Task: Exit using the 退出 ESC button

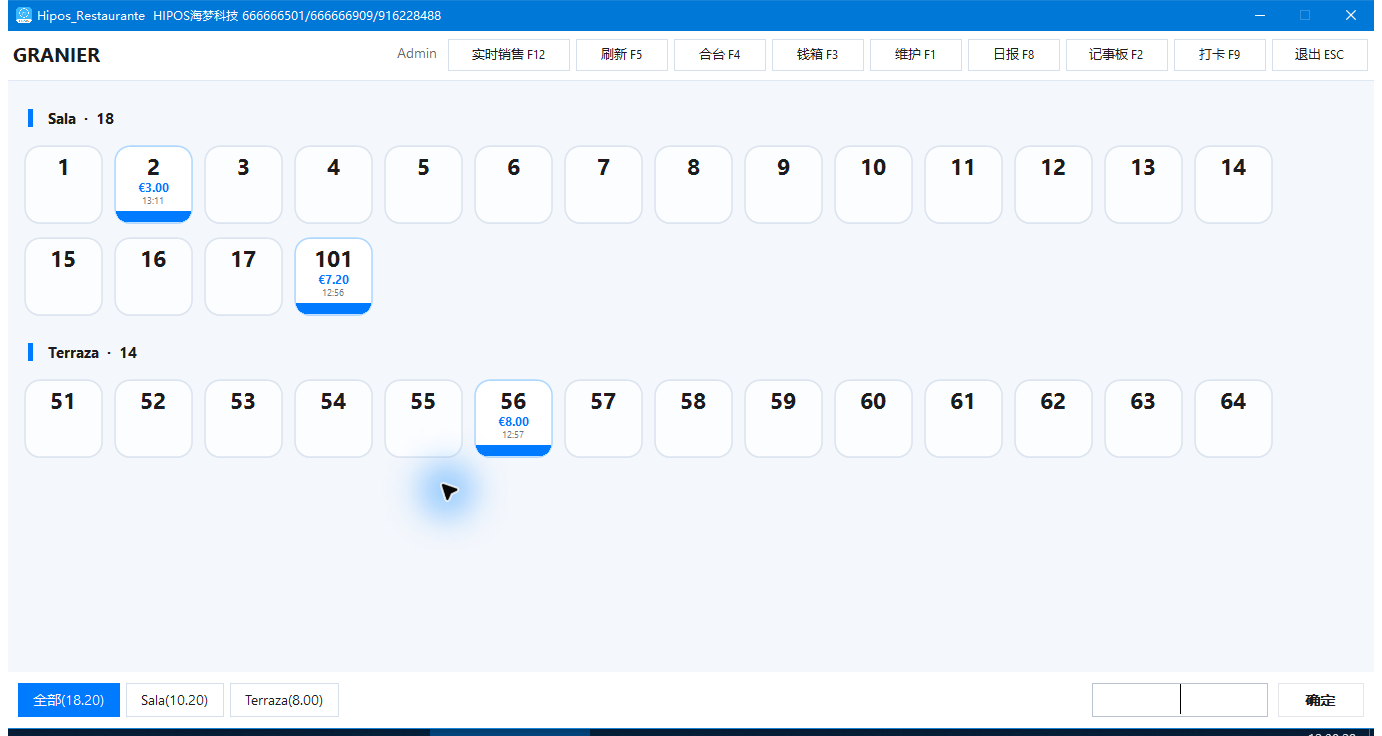Action: click(1320, 55)
